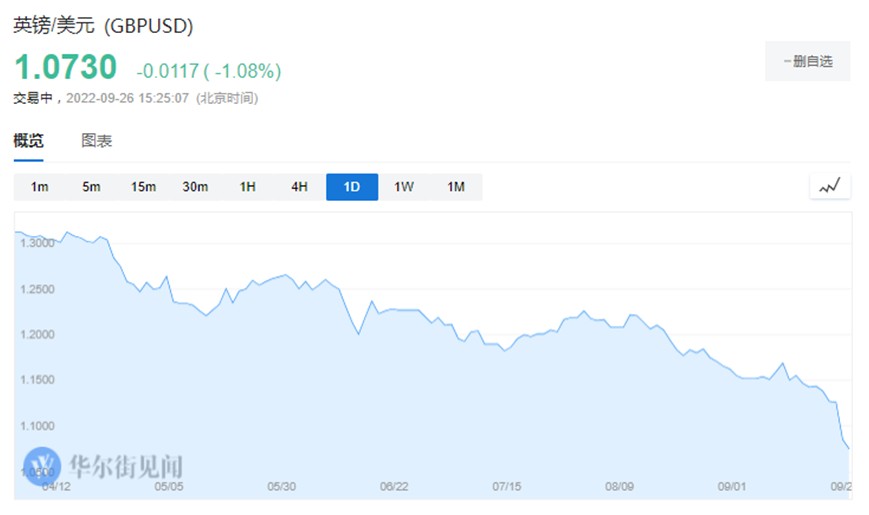Viewport: 869px width, 515px height.
Task: Click the 06/22 date on the axis
Action: coord(395,487)
